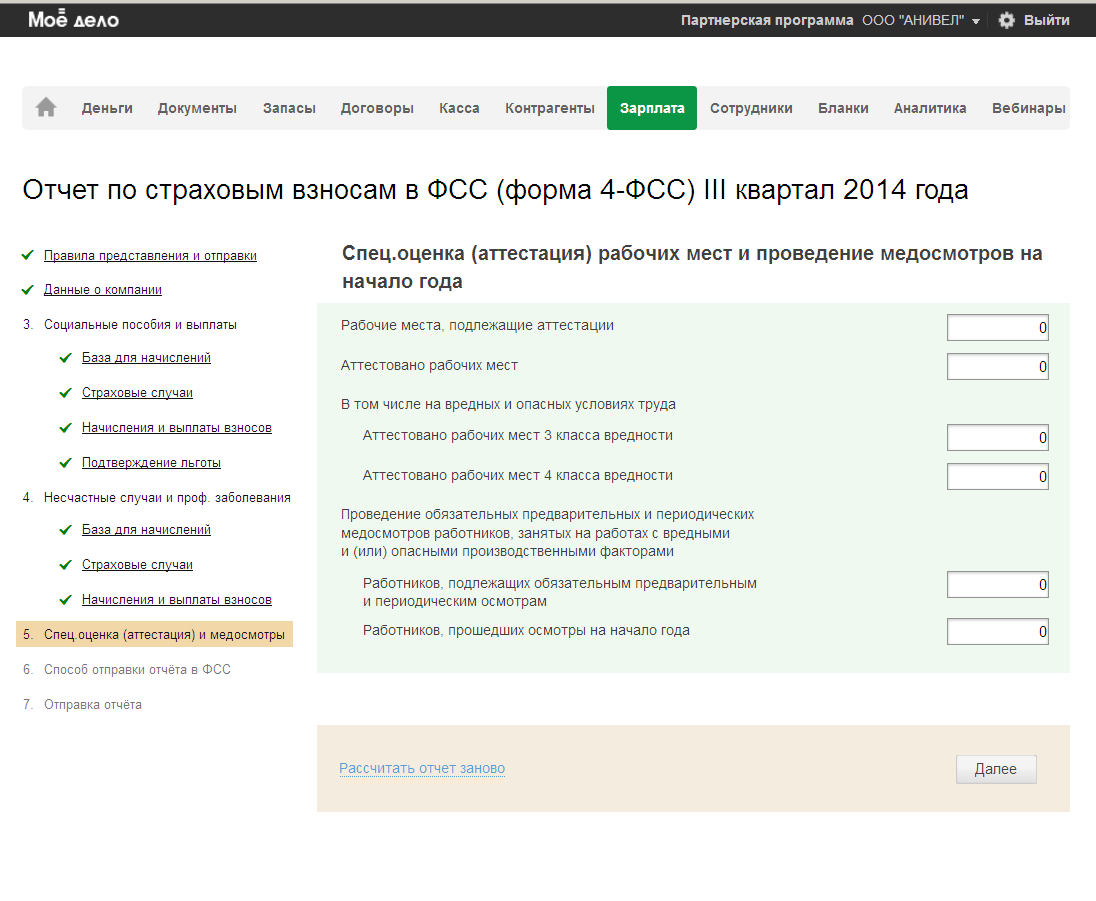The width and height of the screenshot is (1096, 901).
Task: Click the Моё дело logo
Action: [73, 19]
